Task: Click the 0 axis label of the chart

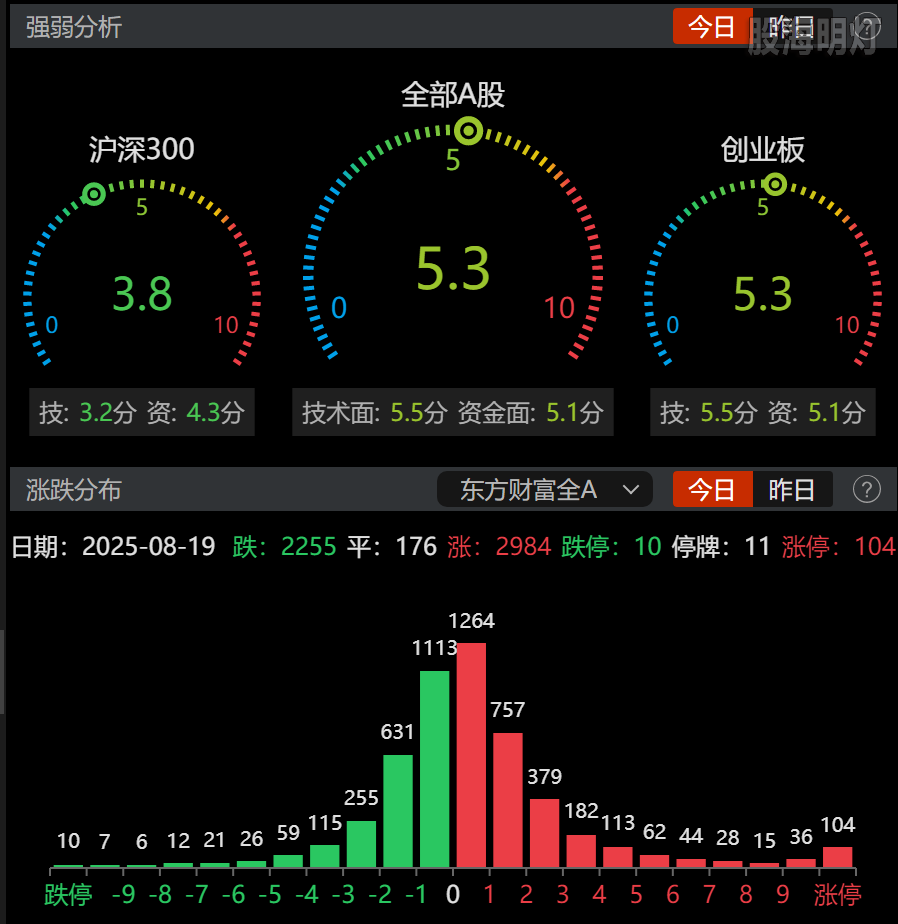Action: tap(453, 895)
